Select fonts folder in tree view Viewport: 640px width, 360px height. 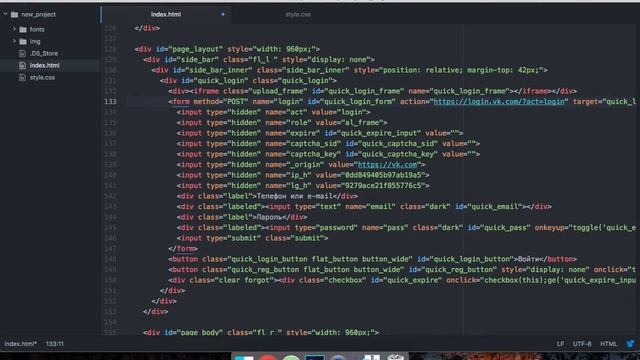point(37,29)
